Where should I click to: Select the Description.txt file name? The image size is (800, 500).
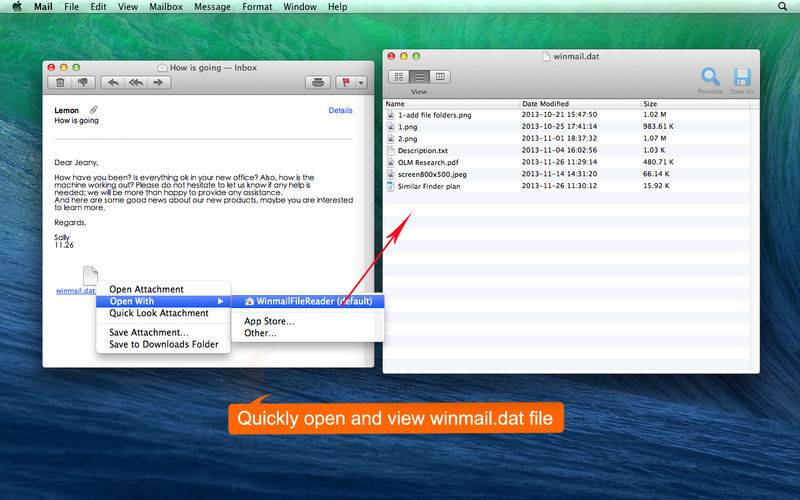422,151
